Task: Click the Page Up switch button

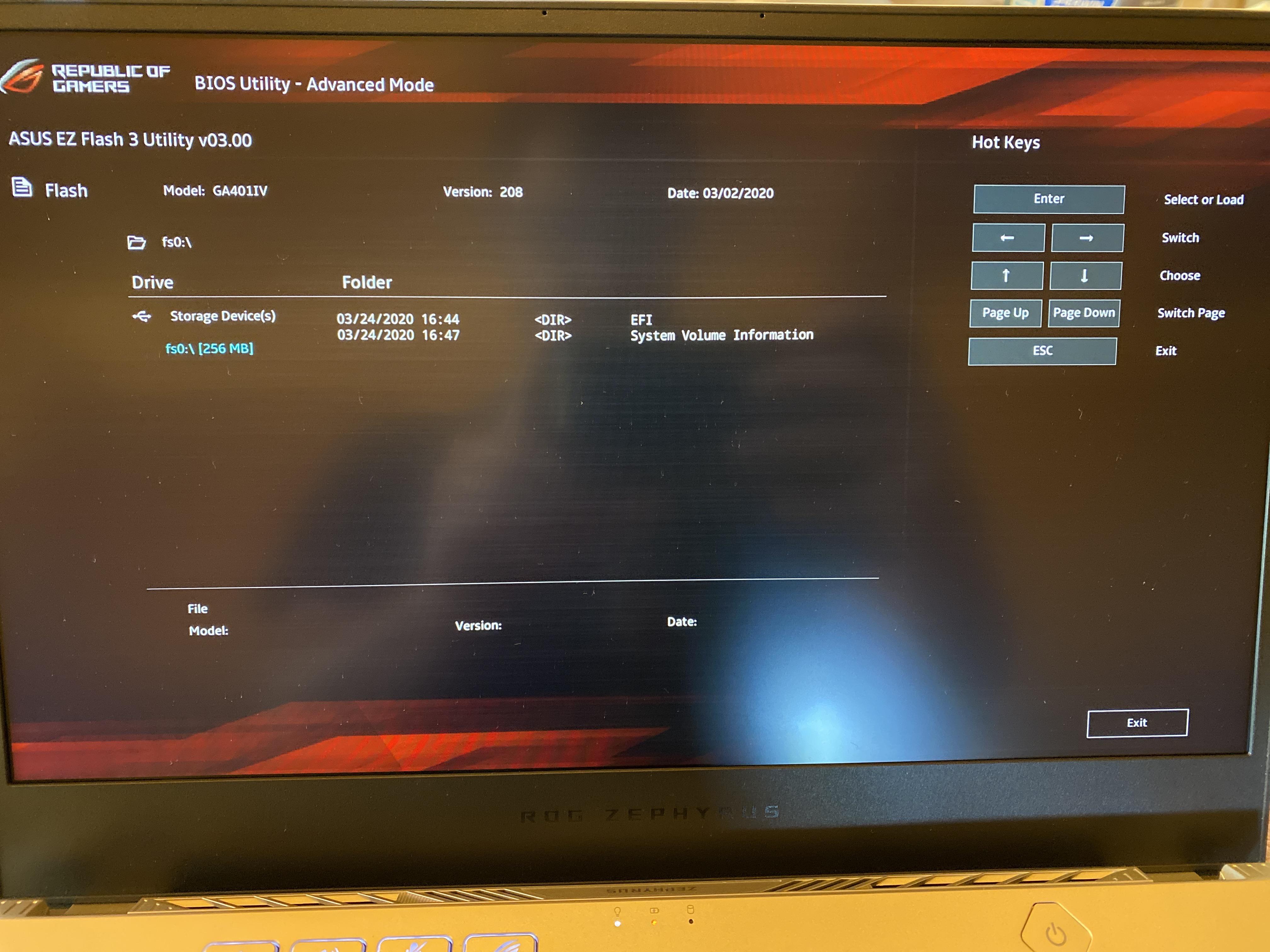Action: pos(1004,312)
